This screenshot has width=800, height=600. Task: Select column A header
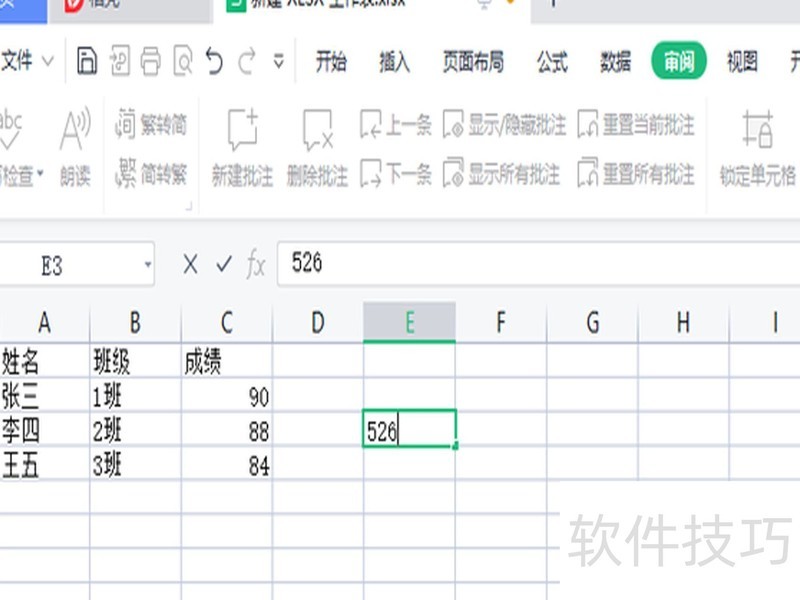coord(45,322)
